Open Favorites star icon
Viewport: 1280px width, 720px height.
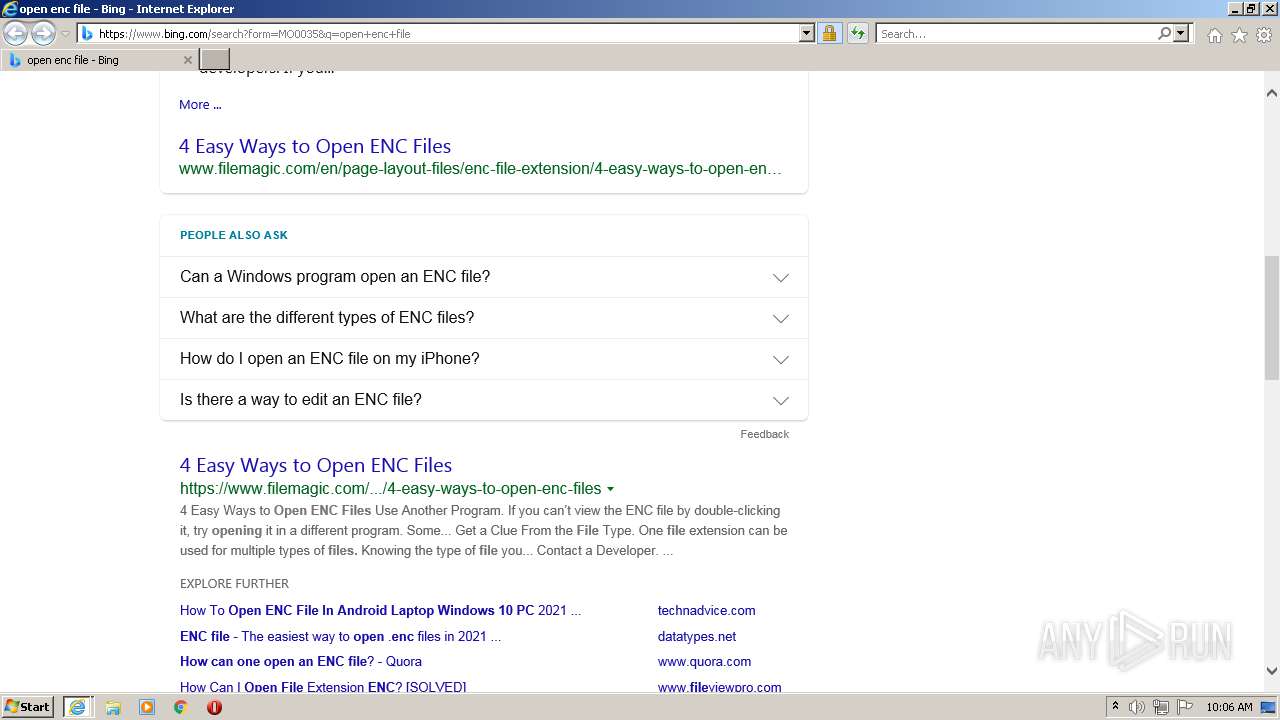coord(1239,35)
